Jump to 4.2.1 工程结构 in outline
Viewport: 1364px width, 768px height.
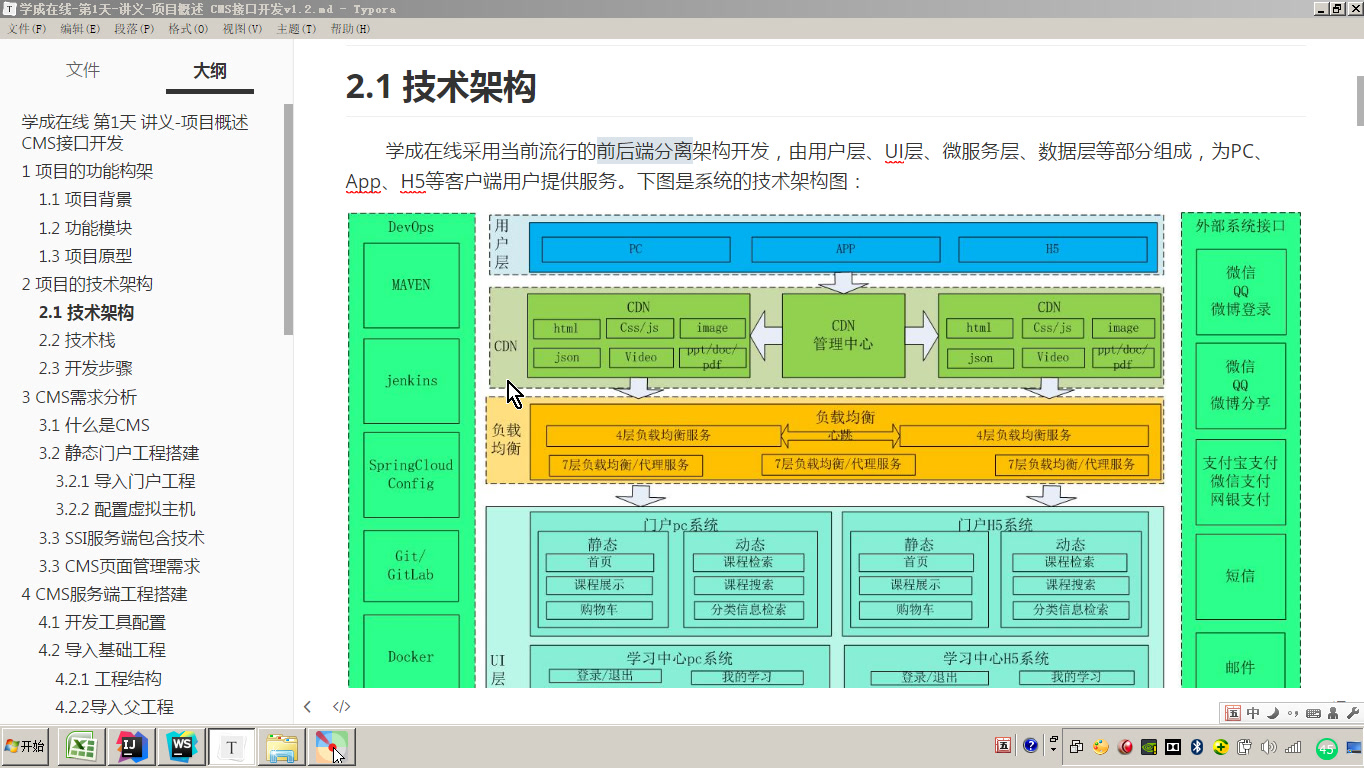pyautogui.click(x=109, y=677)
